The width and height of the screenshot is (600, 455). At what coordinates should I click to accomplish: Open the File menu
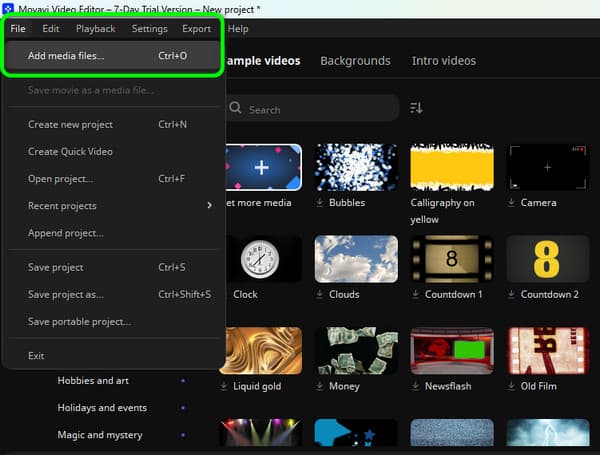point(18,29)
